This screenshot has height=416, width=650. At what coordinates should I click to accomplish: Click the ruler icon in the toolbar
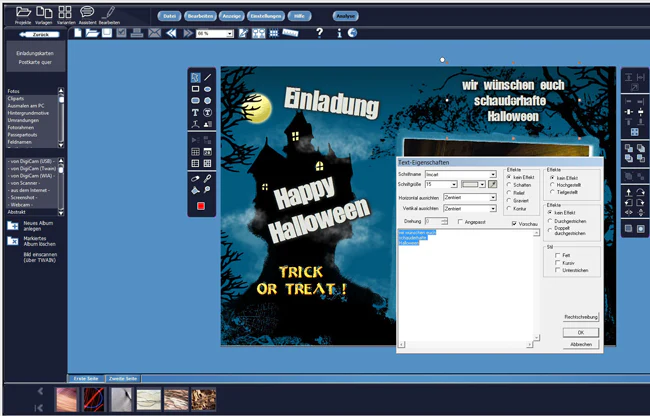pyautogui.click(x=290, y=33)
